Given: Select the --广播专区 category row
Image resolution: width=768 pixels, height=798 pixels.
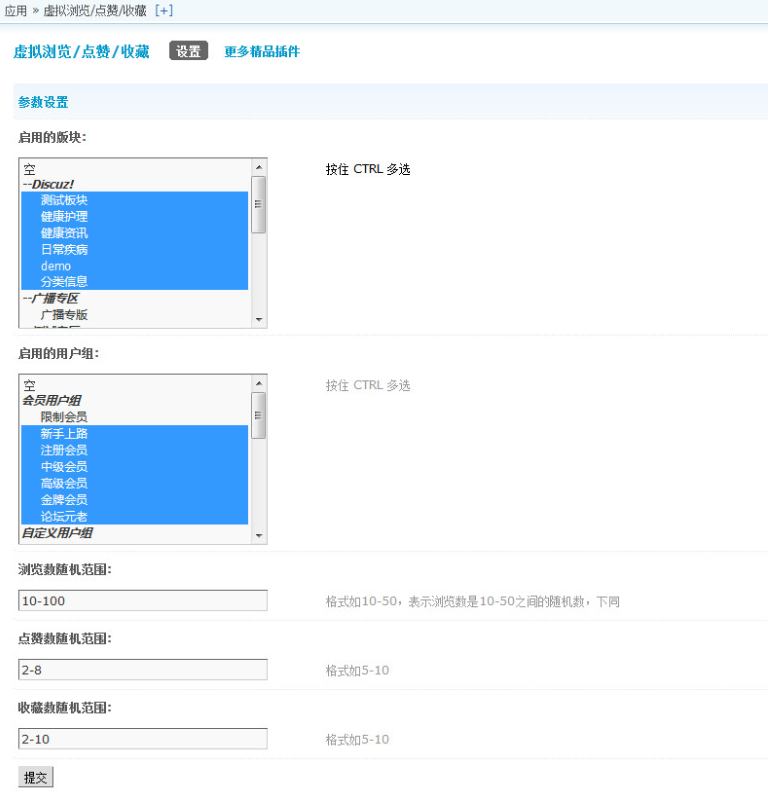Looking at the screenshot, I should (134, 298).
